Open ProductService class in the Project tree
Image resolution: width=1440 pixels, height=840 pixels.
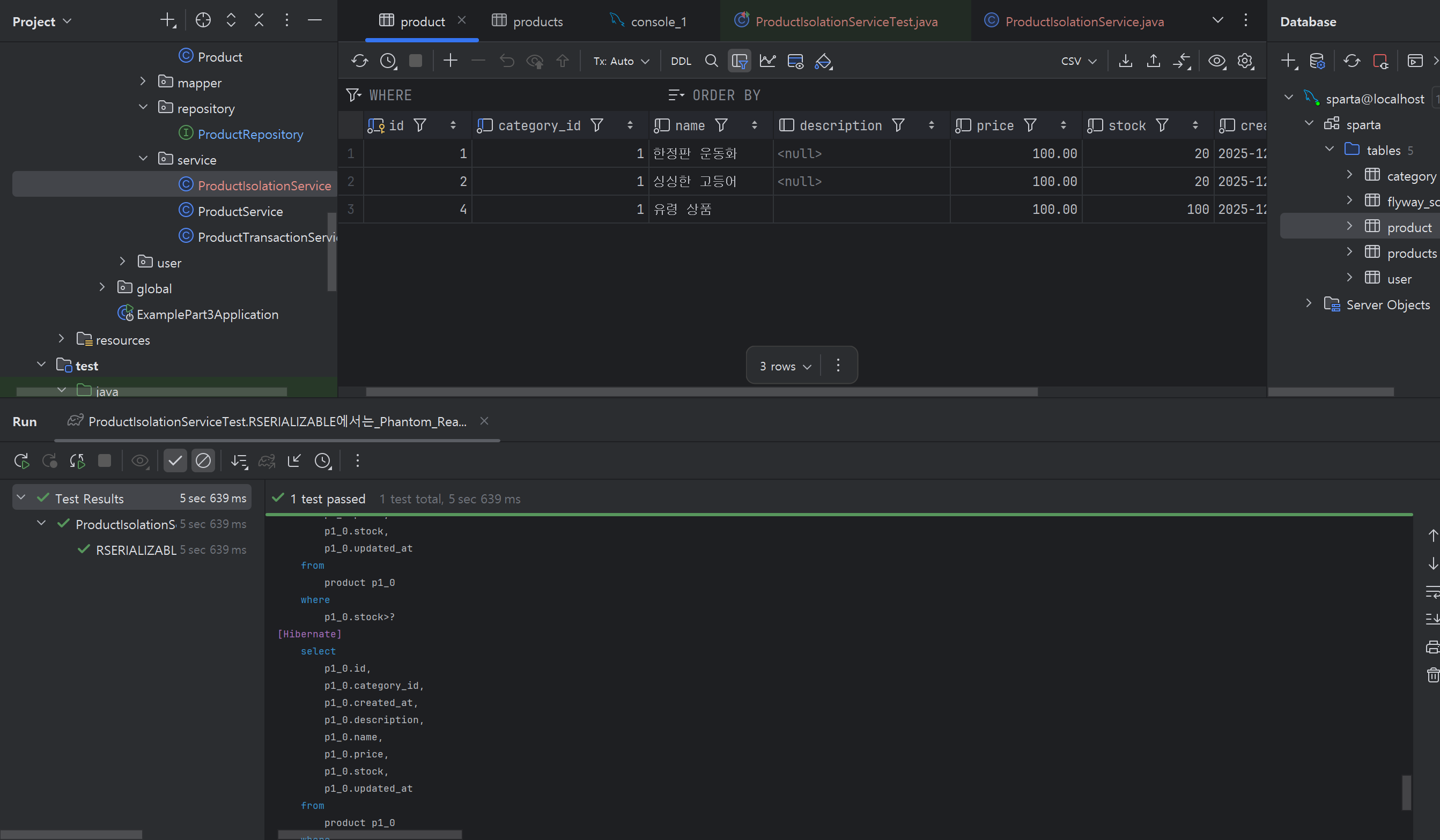(240, 211)
